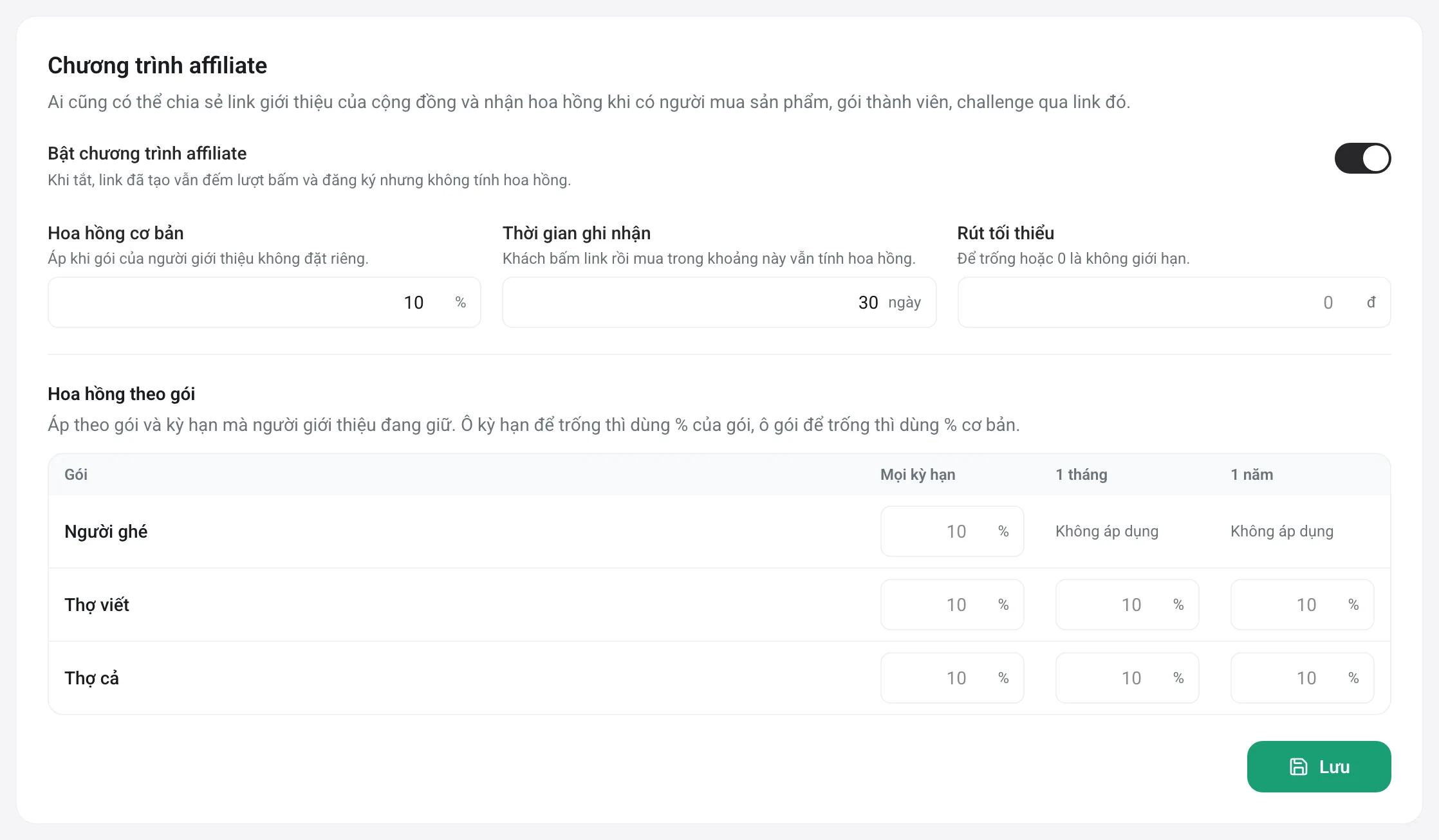Image resolution: width=1439 pixels, height=840 pixels.
Task: Toggle the Bật chương trình affiliate switch
Action: pos(1362,158)
